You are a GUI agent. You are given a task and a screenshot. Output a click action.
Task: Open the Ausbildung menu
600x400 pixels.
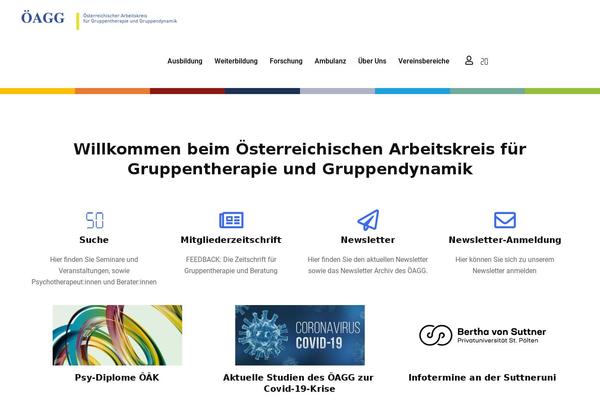185,61
